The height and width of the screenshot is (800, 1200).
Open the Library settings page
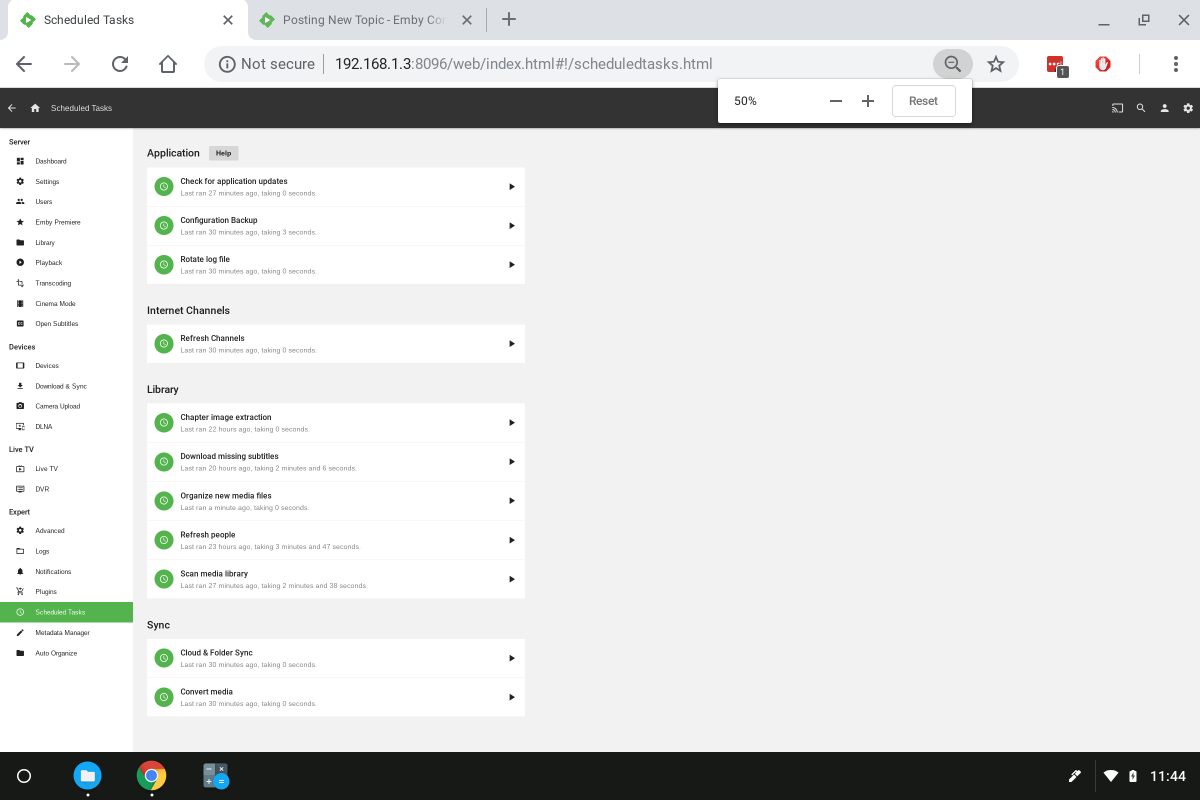pyautogui.click(x=66, y=242)
